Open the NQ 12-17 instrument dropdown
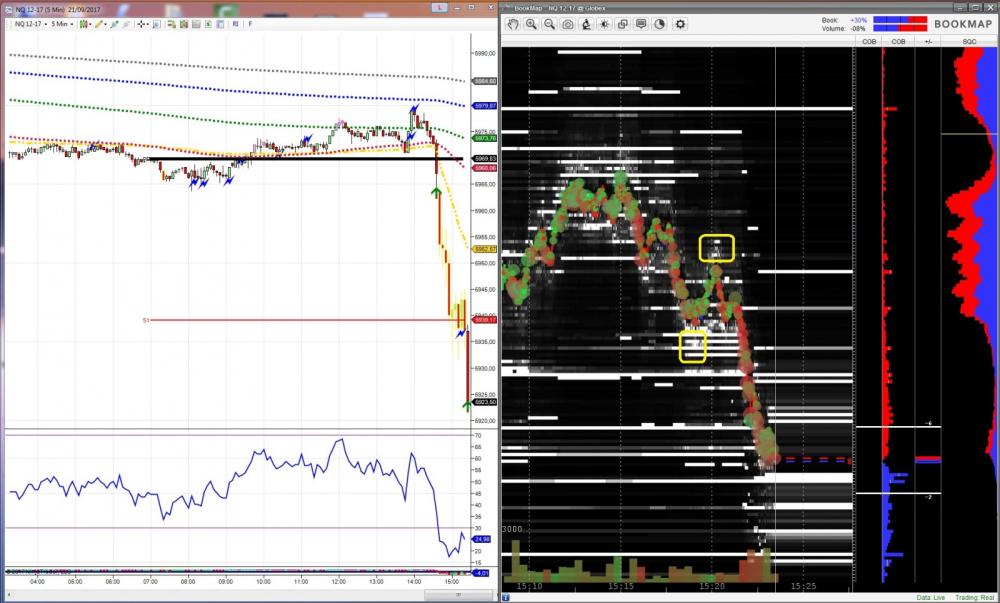The height and width of the screenshot is (603, 1000). (30, 24)
